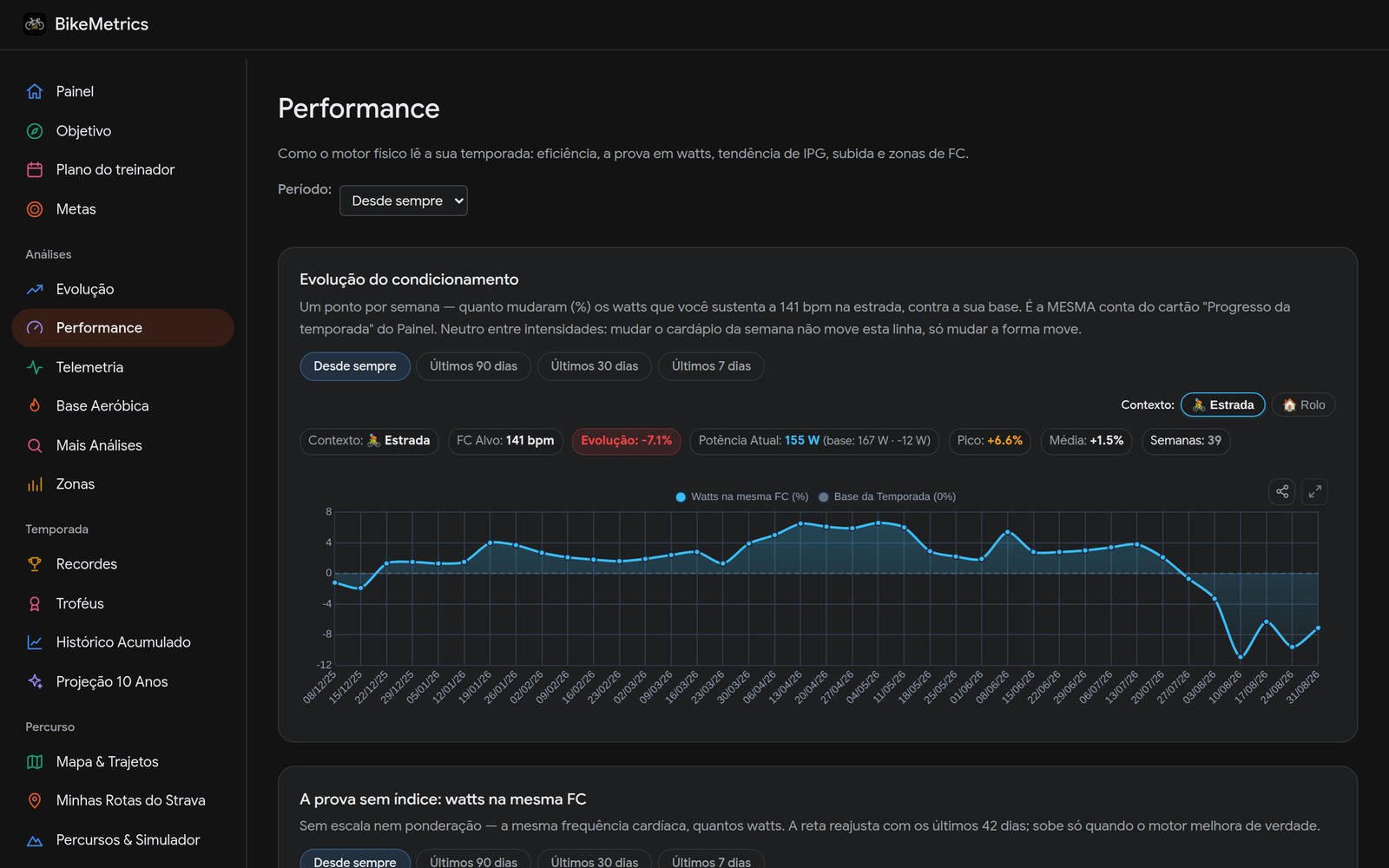Select 'Últimos 7 dias' in Evolução do condicionamento
Screen dimensions: 1389x868
click(x=711, y=366)
